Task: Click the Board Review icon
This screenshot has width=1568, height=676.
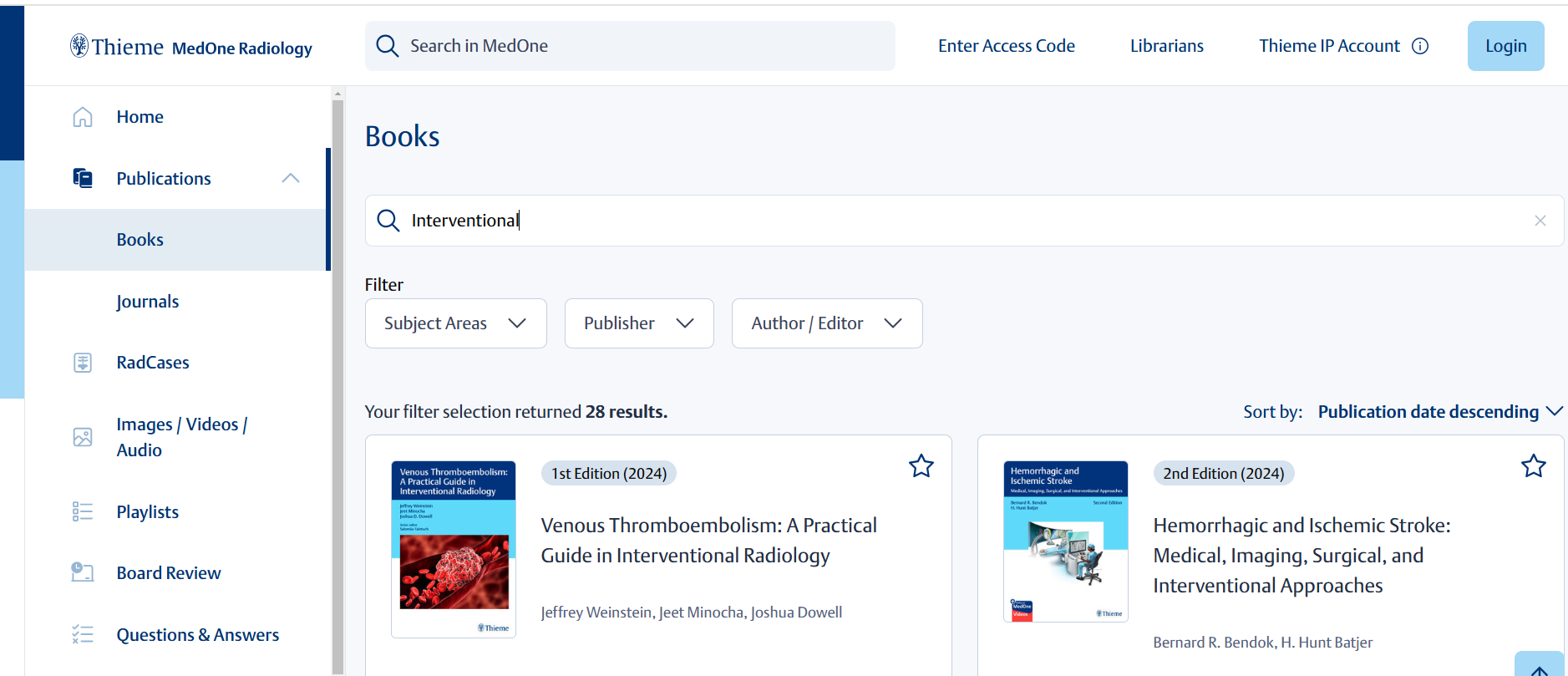Action: pyautogui.click(x=83, y=572)
